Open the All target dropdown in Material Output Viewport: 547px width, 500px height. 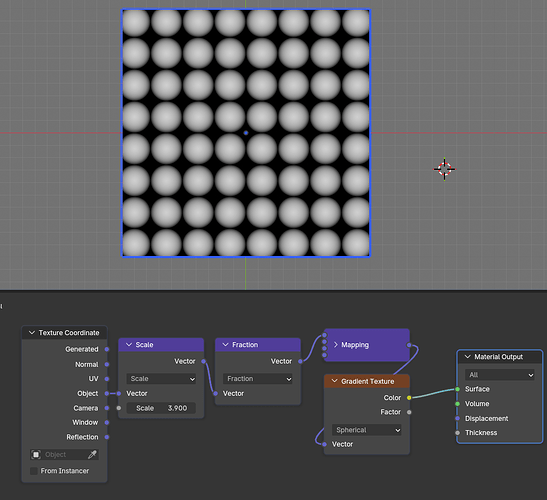[x=500, y=375]
